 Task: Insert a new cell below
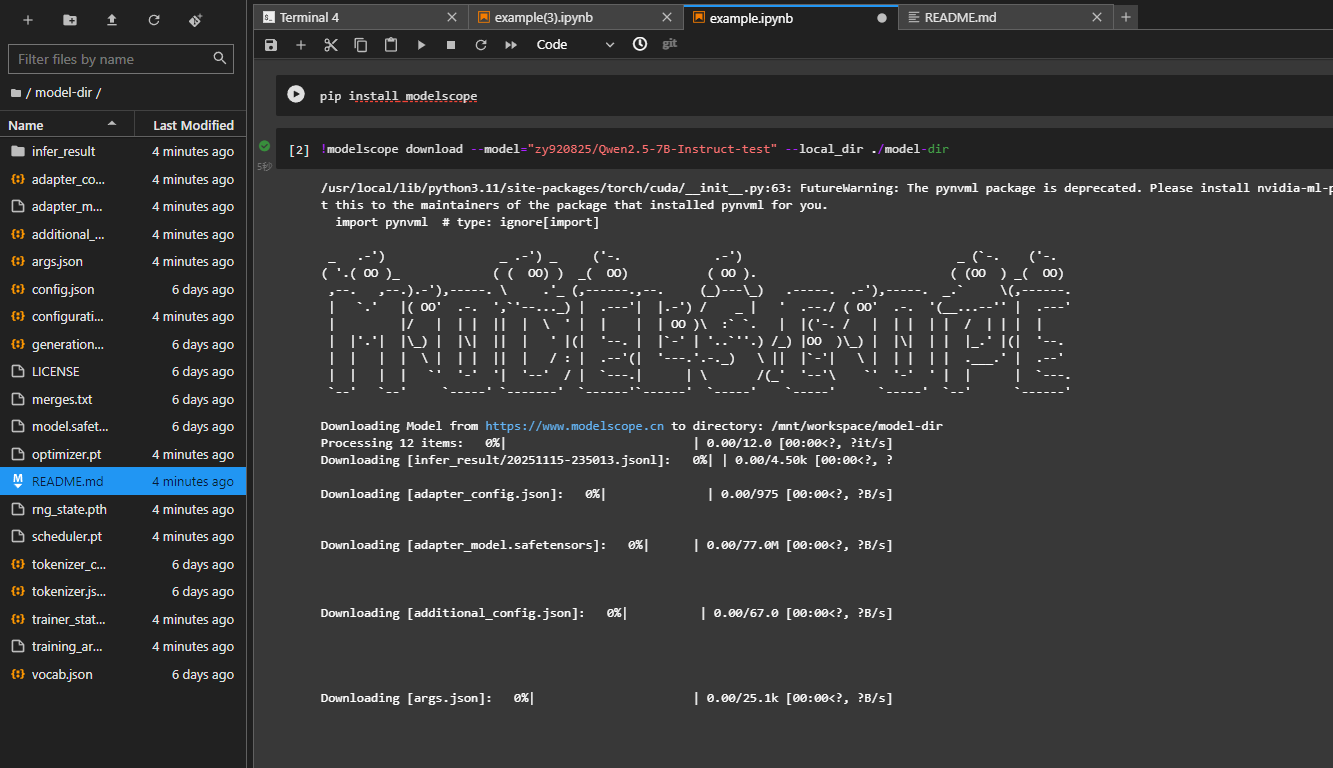[301, 45]
